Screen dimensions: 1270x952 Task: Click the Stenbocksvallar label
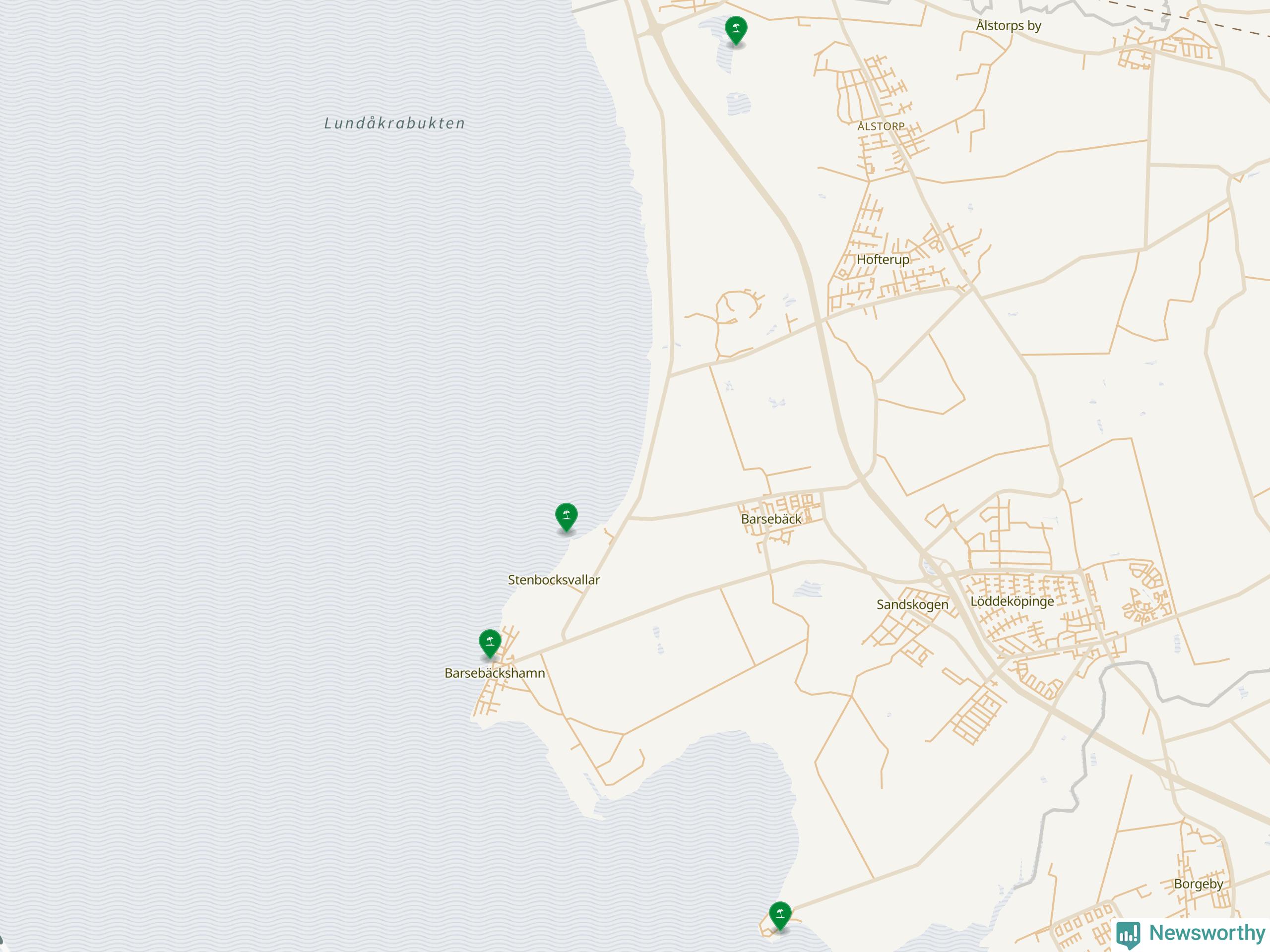coord(554,580)
